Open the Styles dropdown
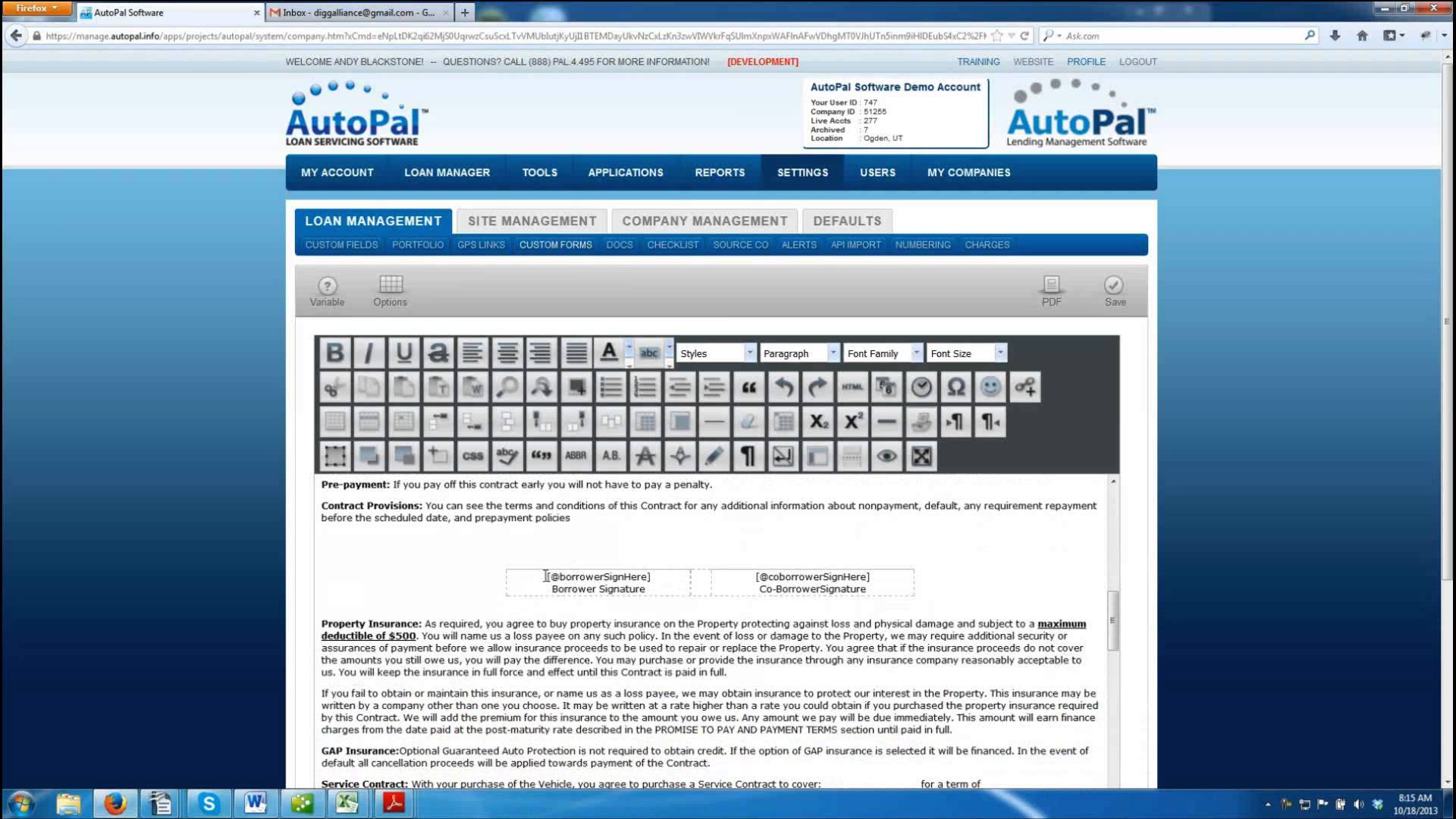Viewport: 1456px width, 819px height. 716,353
